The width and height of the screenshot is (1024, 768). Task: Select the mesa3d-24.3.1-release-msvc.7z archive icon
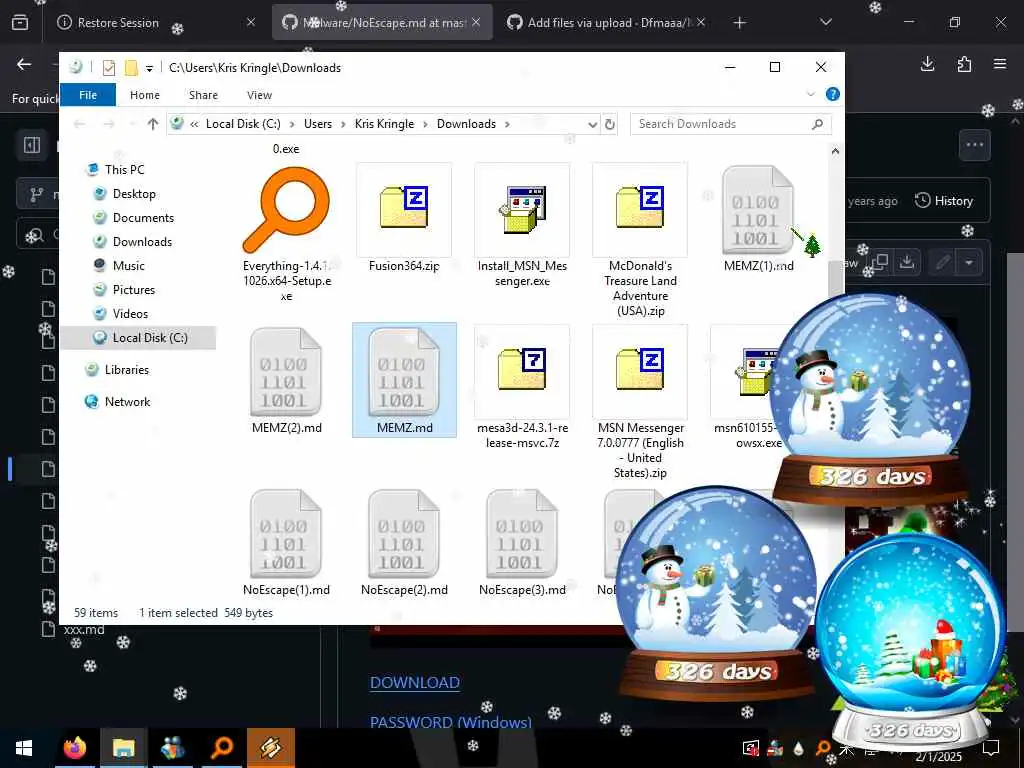(x=522, y=372)
